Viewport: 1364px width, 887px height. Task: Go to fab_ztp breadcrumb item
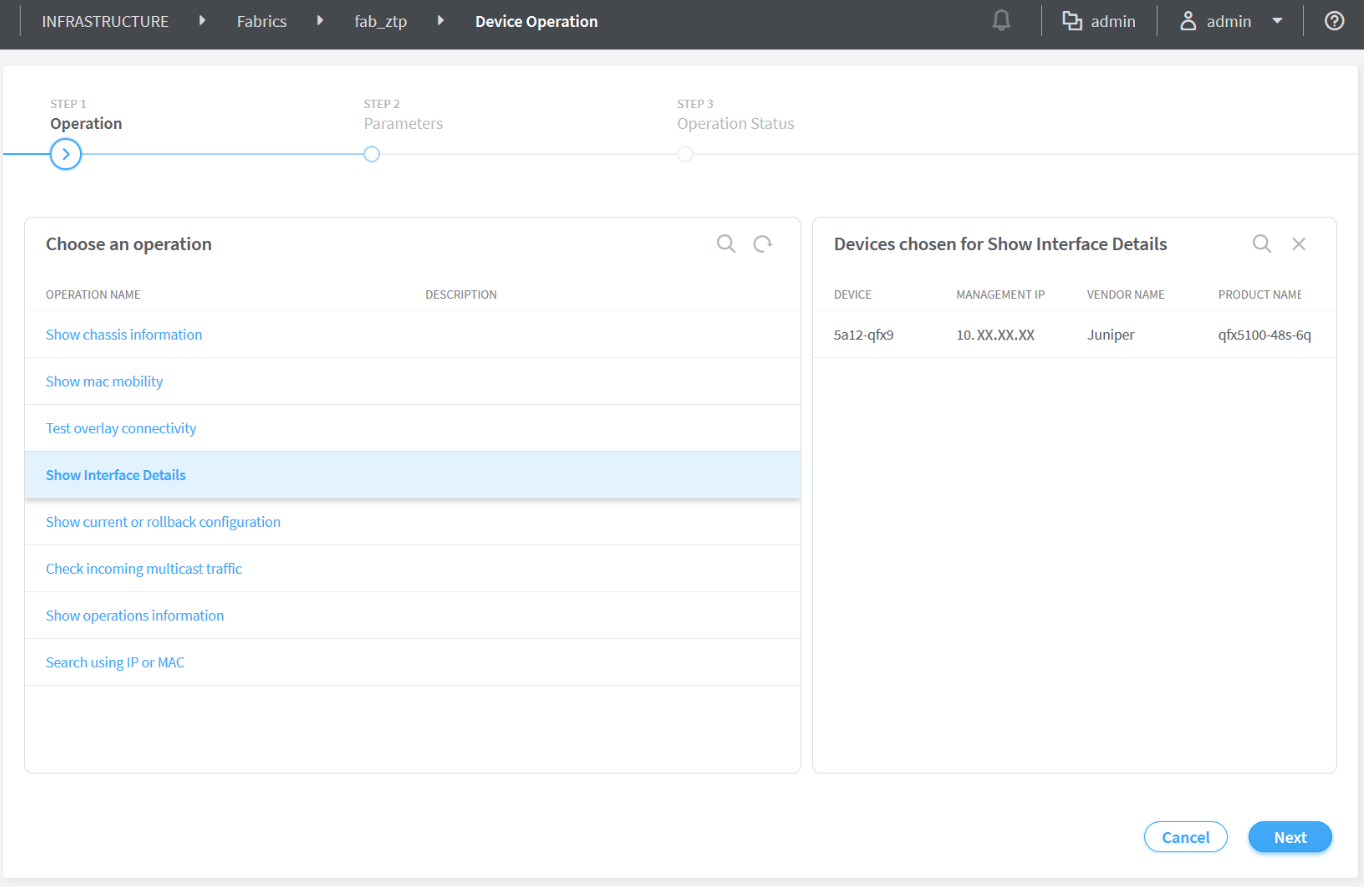380,21
